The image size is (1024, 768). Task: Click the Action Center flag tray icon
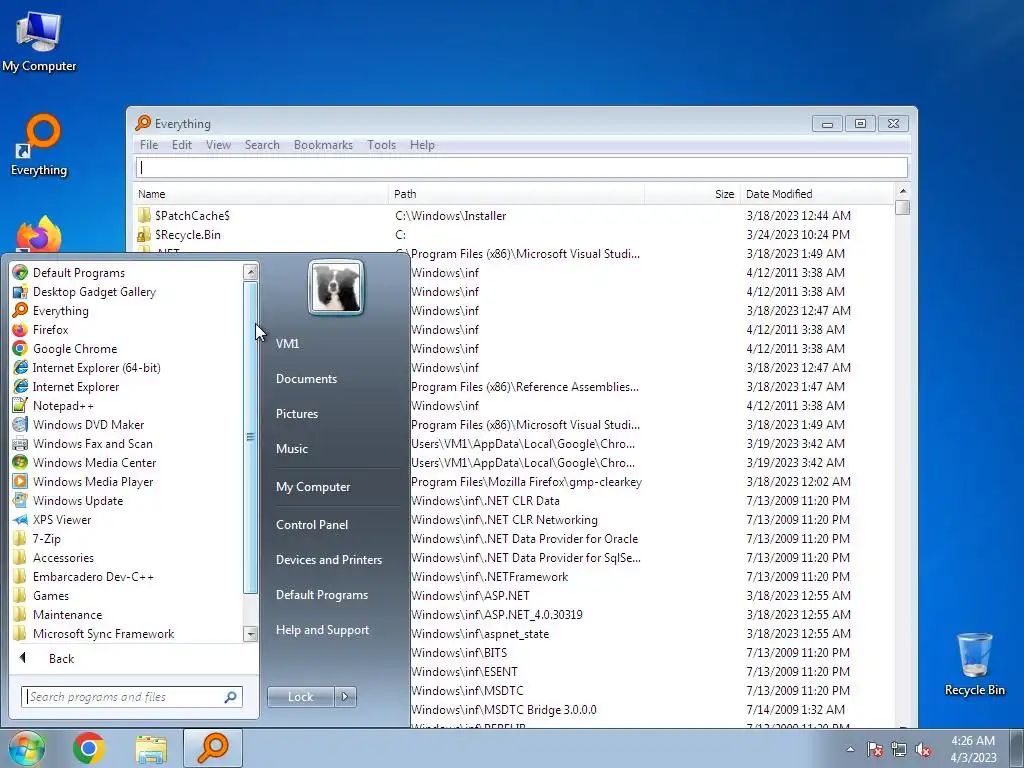pos(875,749)
